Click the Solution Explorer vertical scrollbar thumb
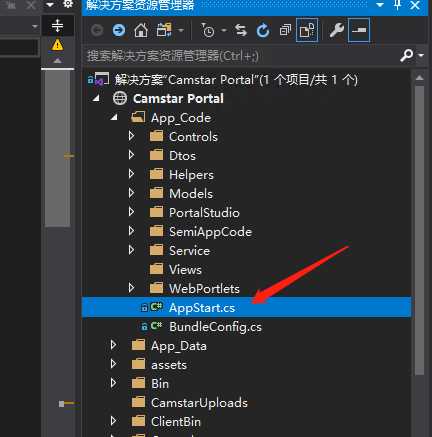 (420, 230)
